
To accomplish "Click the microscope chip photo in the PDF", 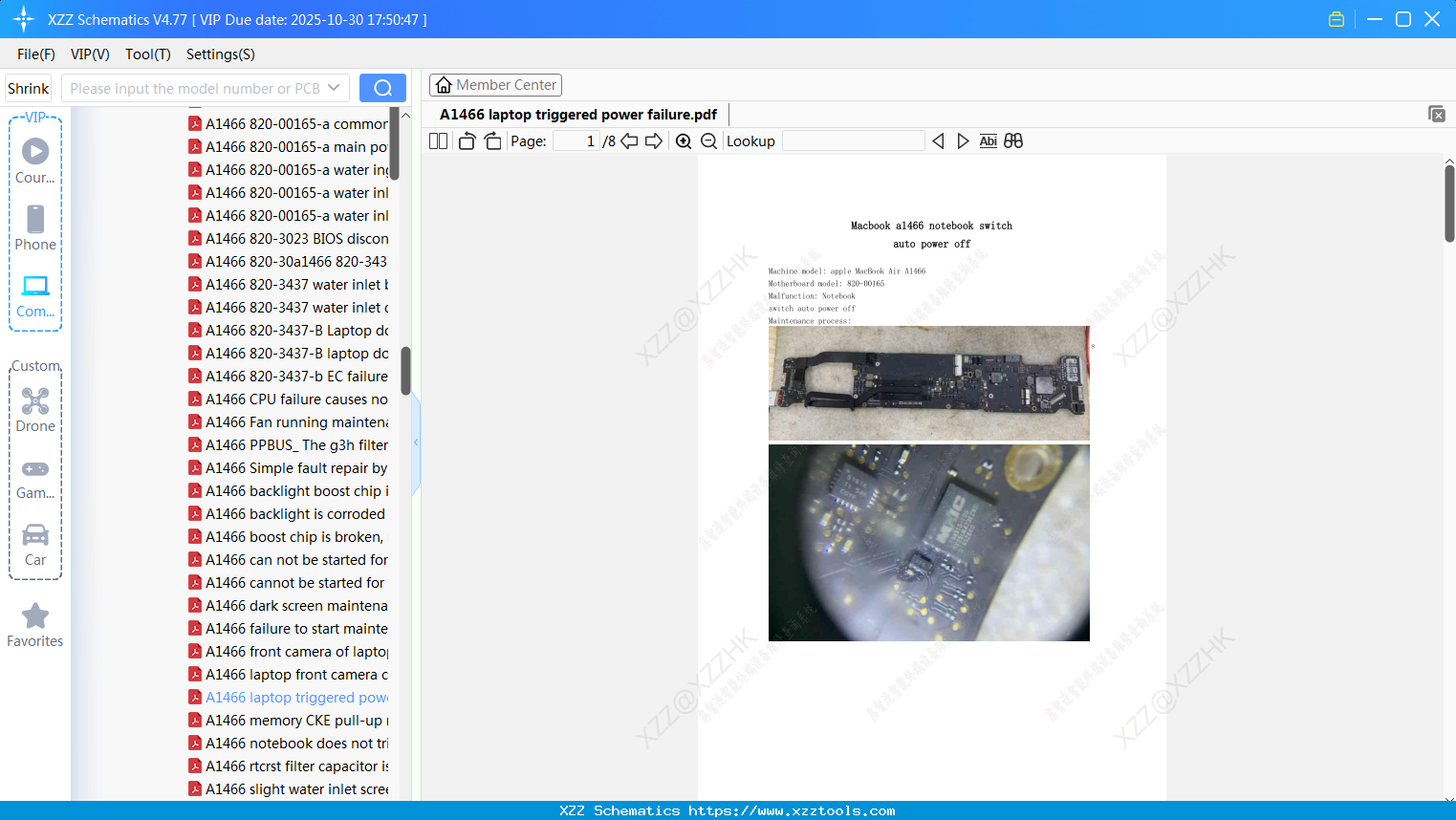I will point(929,543).
